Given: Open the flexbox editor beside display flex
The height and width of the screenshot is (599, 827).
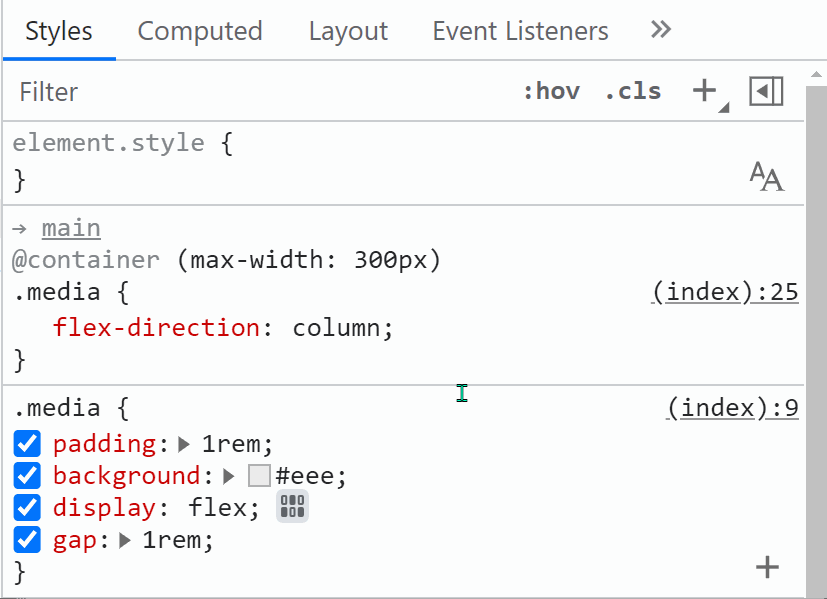Looking at the screenshot, I should [x=291, y=507].
